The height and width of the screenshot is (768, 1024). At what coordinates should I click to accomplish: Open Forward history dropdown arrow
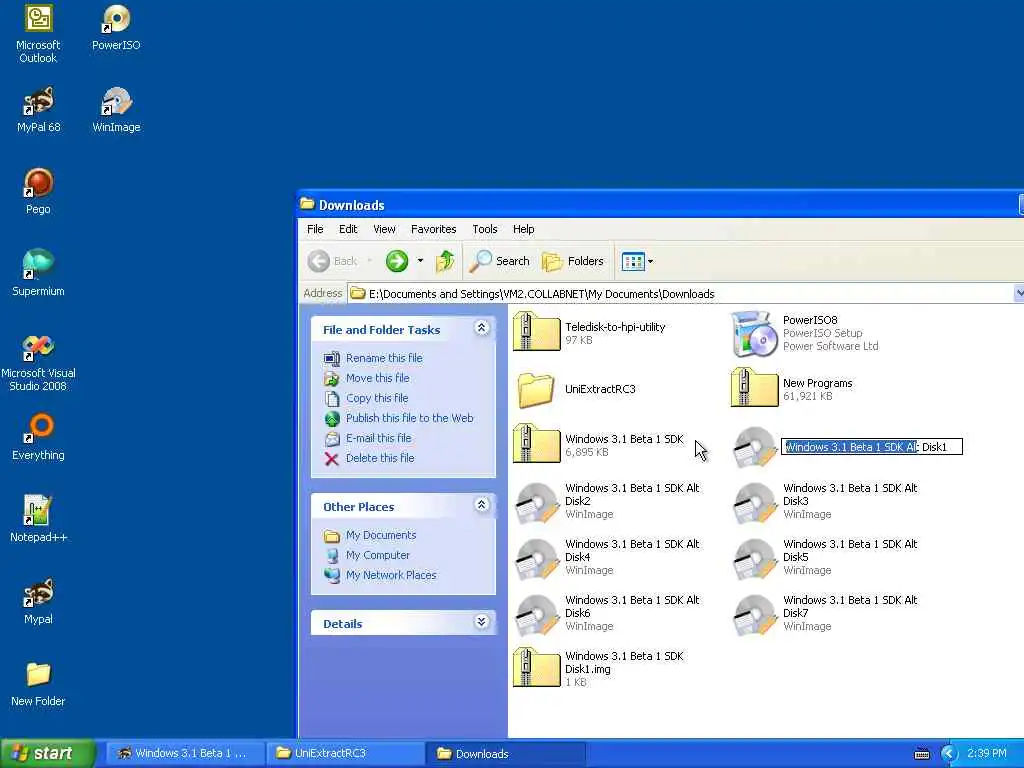pyautogui.click(x=420, y=261)
